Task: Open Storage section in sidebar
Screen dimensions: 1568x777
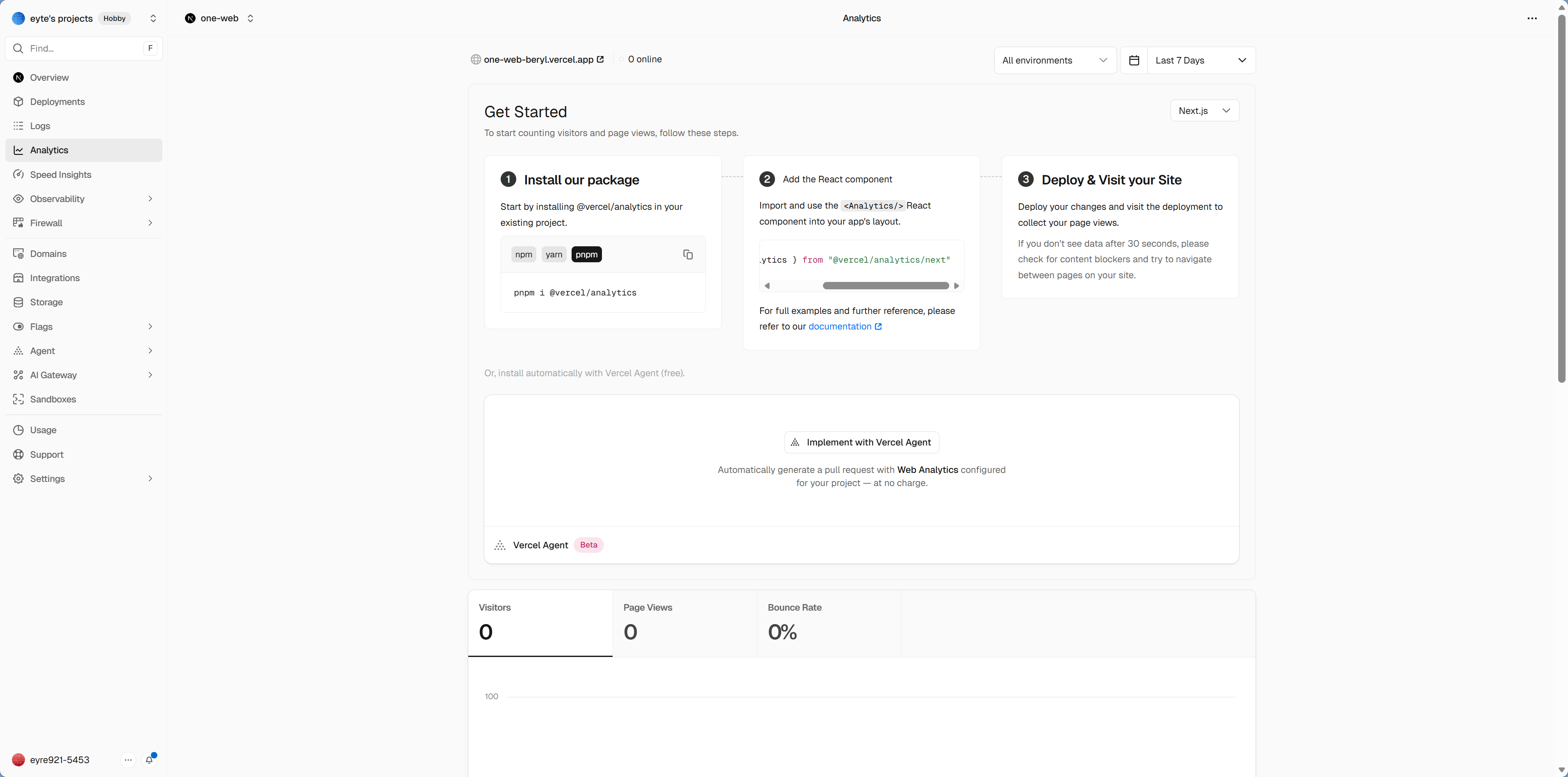Action: 46,302
